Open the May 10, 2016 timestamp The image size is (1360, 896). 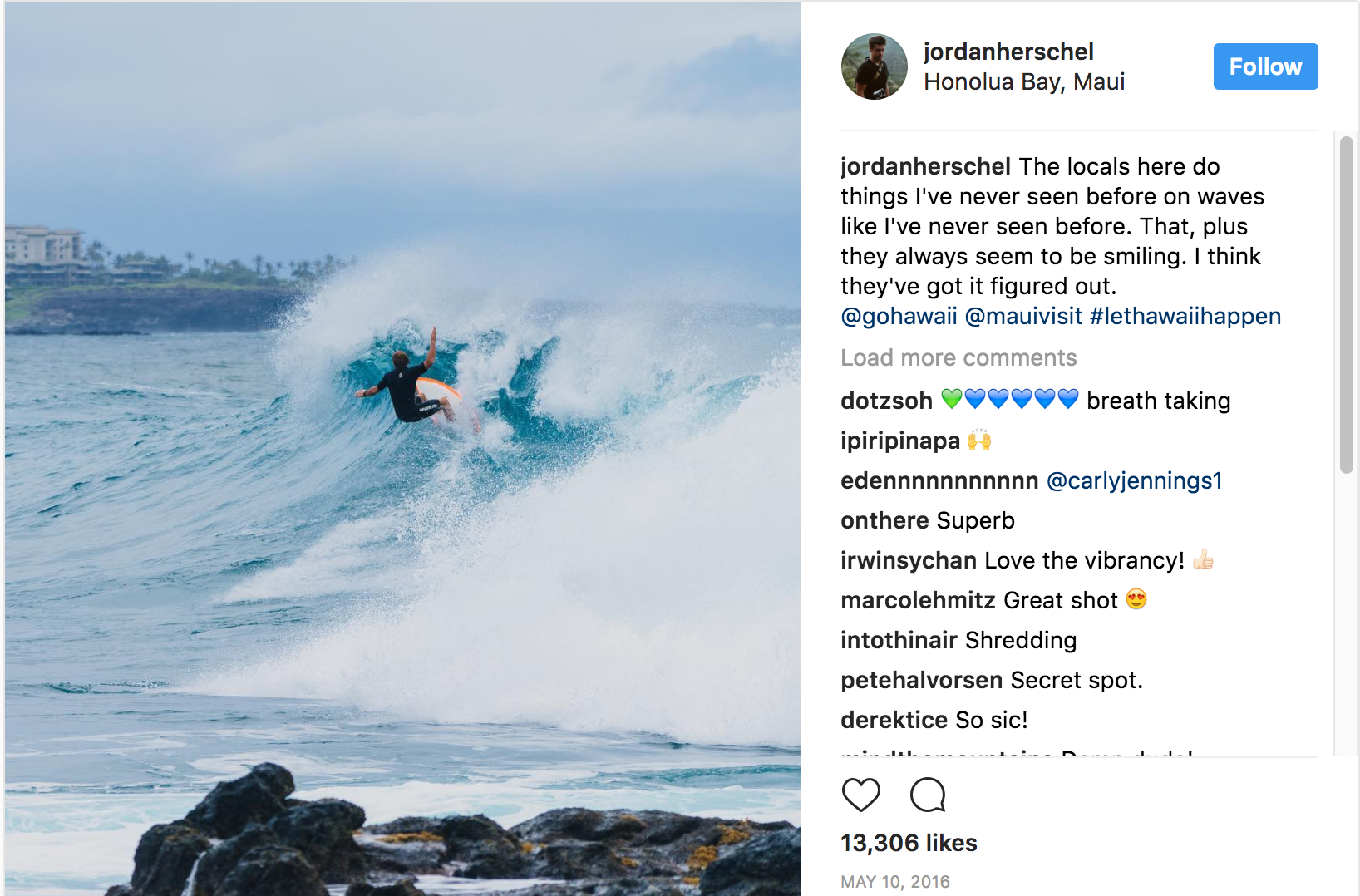point(895,882)
